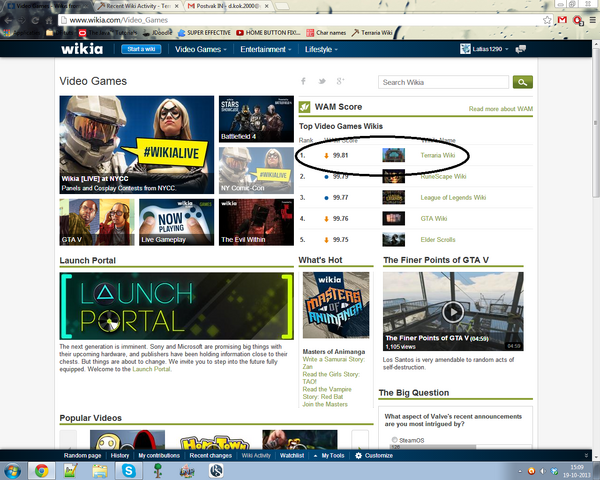Reload the page with refresh icon

[x=35, y=20]
